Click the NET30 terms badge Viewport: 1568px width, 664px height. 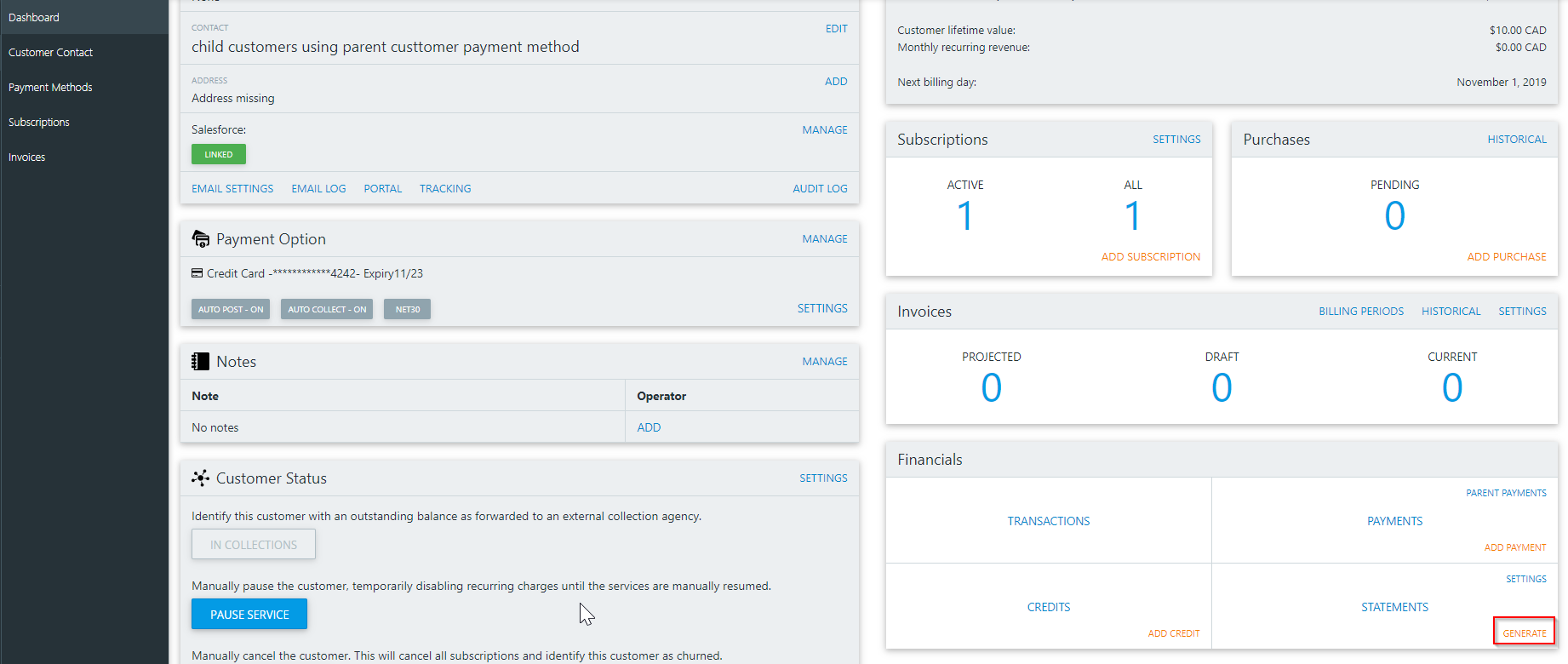(407, 309)
